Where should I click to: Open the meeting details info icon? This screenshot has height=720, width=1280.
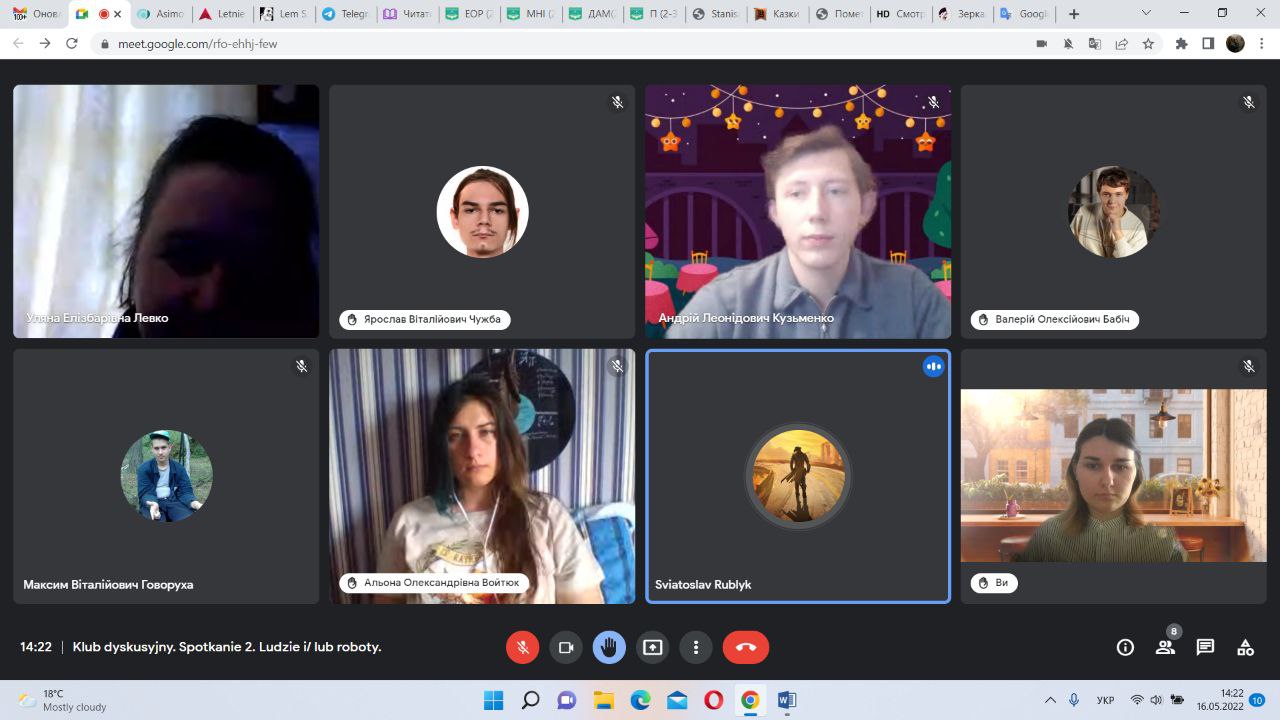click(1125, 647)
